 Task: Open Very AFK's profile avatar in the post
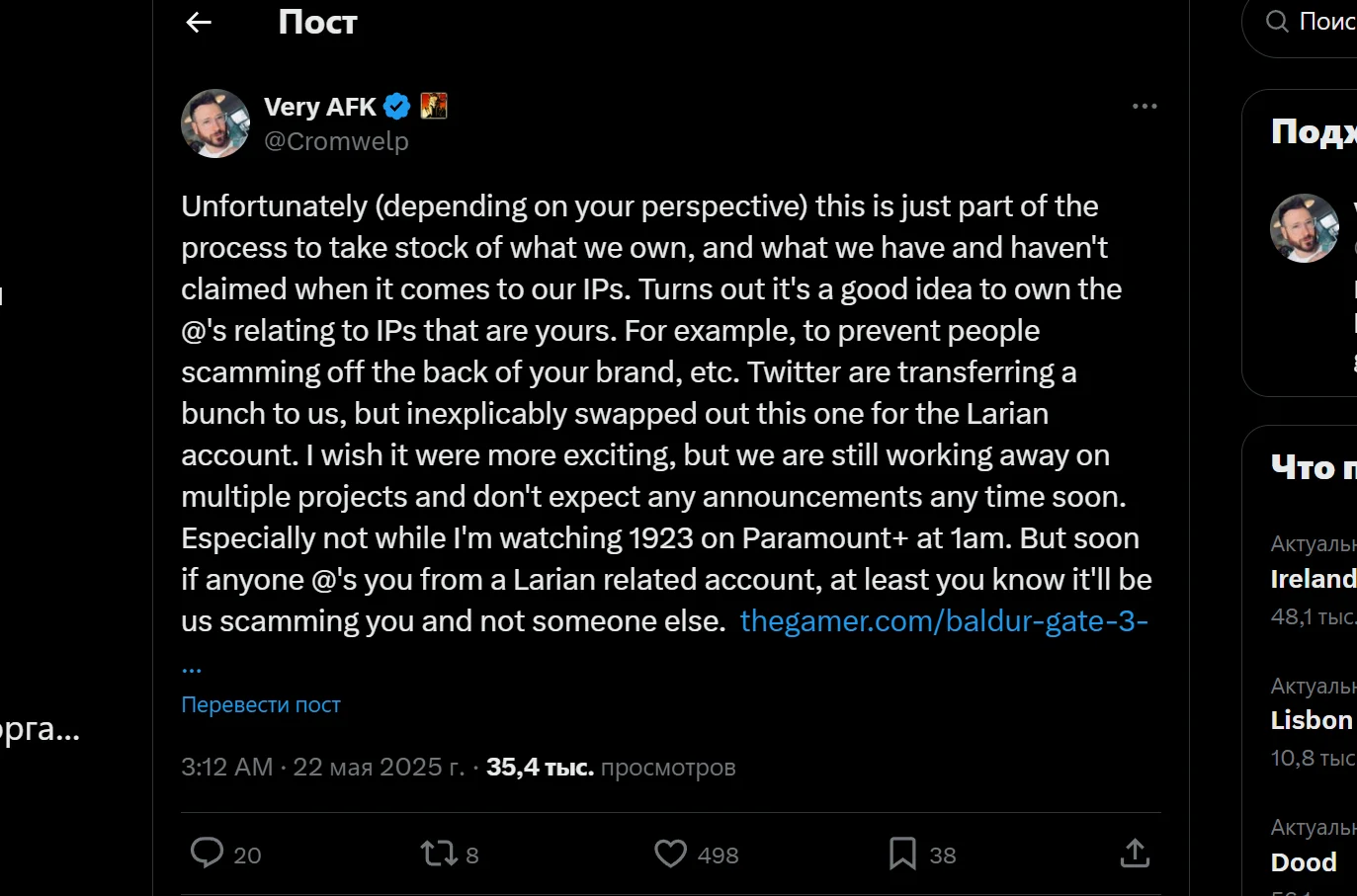(215, 123)
